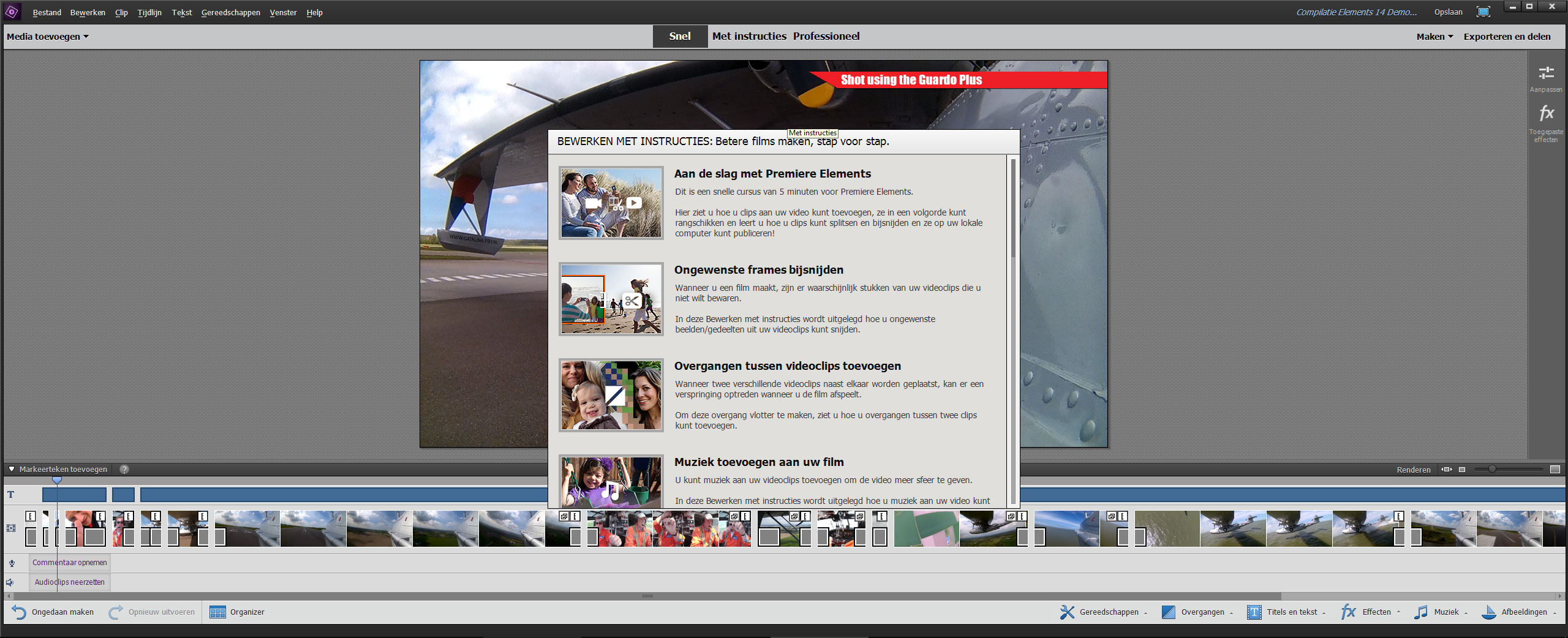
Task: Click the Titels en tekst icon
Action: click(x=1254, y=612)
